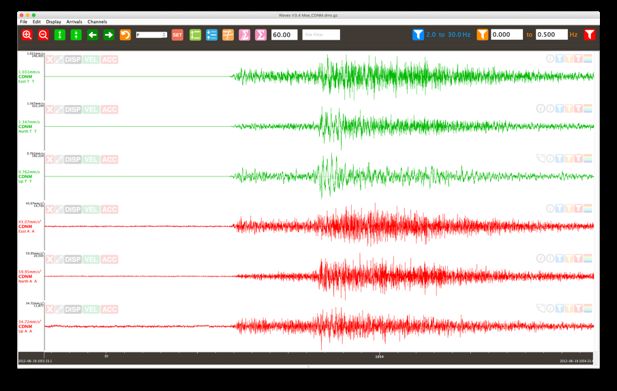Click the first pink sigma button
The image size is (617, 391).
click(244, 35)
